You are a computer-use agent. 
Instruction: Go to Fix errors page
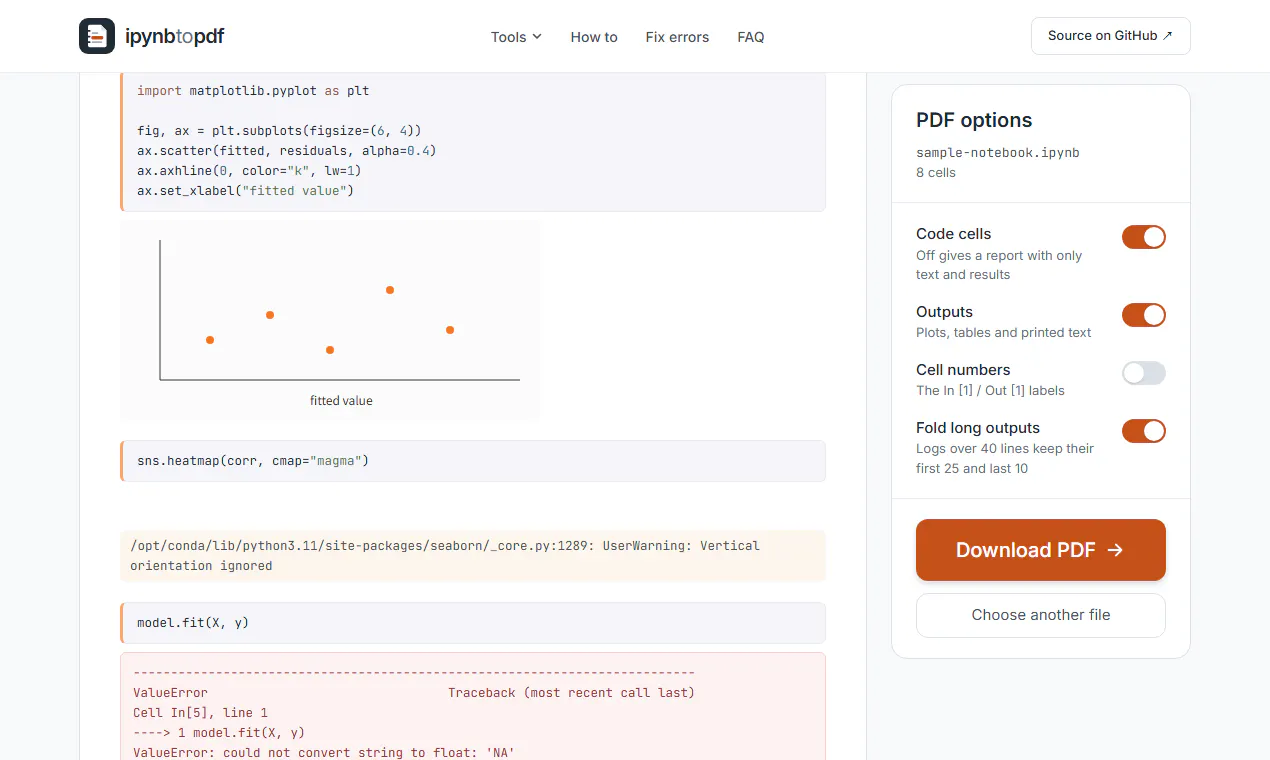pos(677,37)
